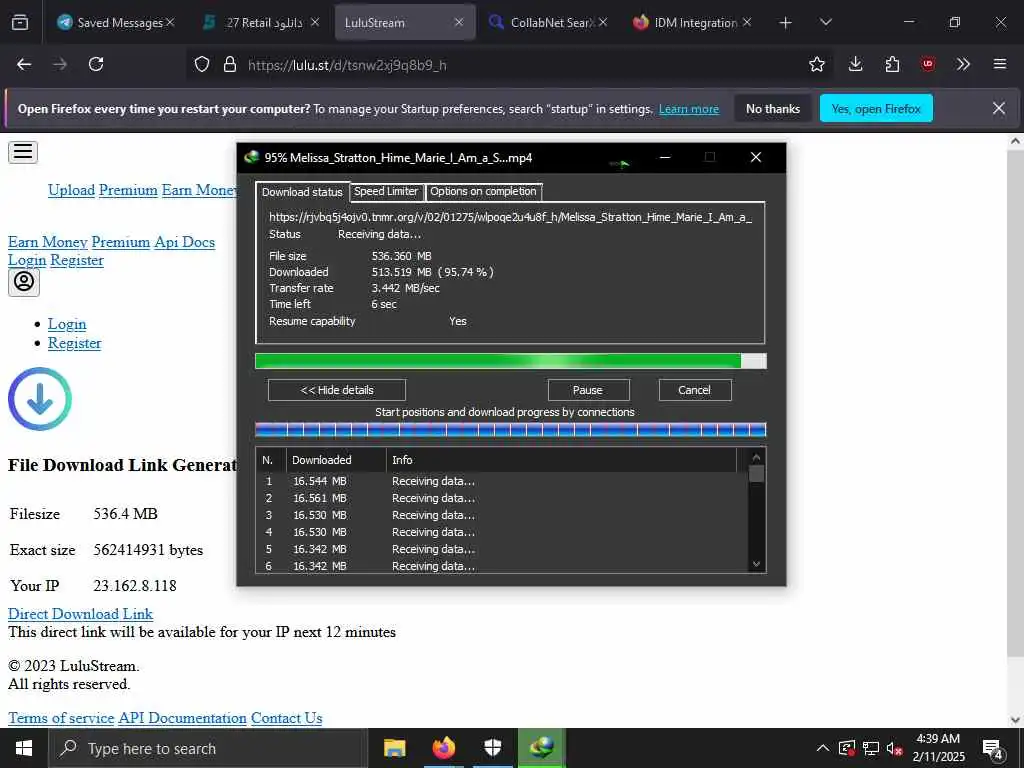
Task: Open the Direct Download Link
Action: [x=80, y=614]
